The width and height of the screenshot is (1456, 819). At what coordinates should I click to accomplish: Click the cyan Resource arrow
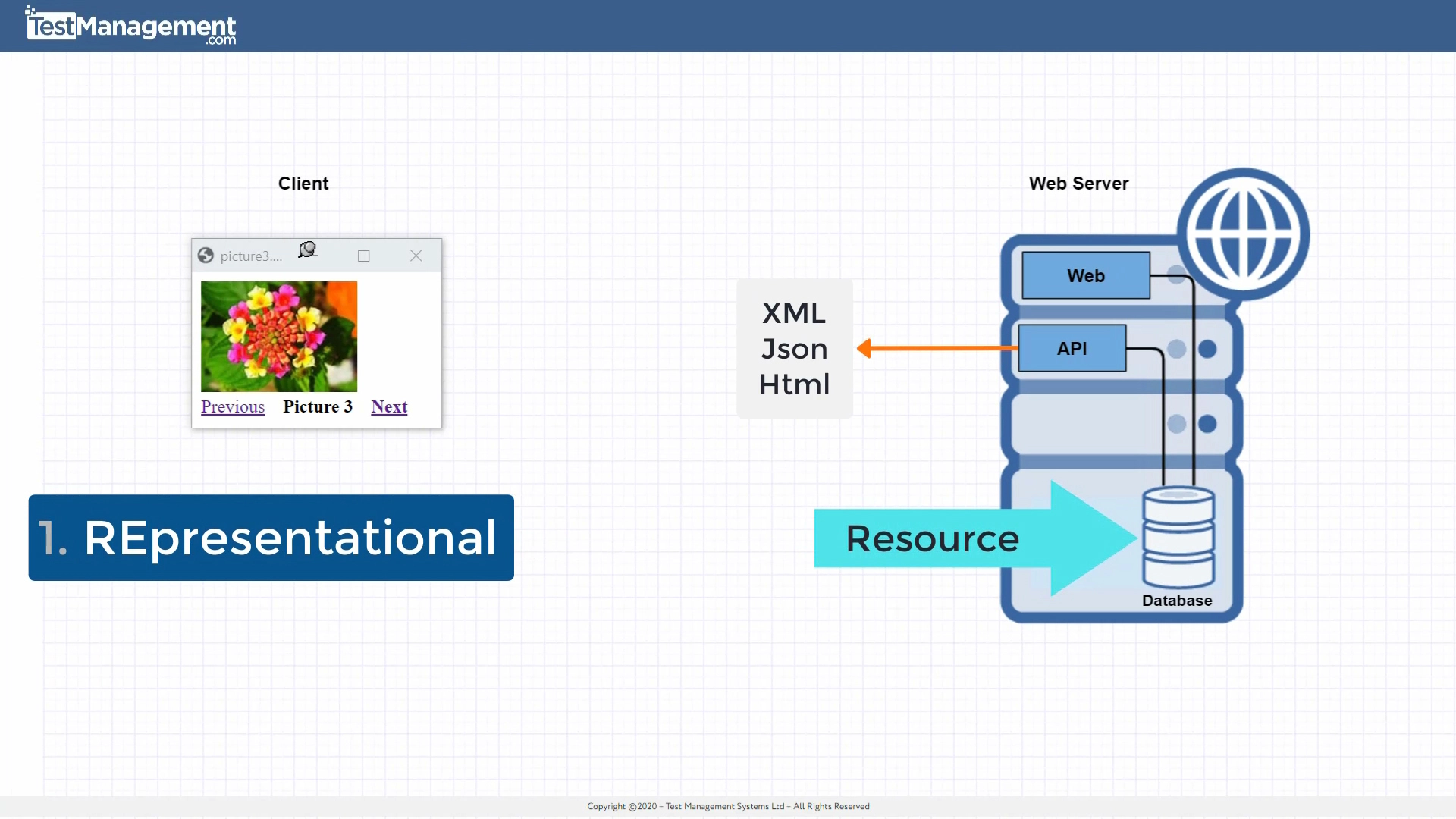[933, 538]
